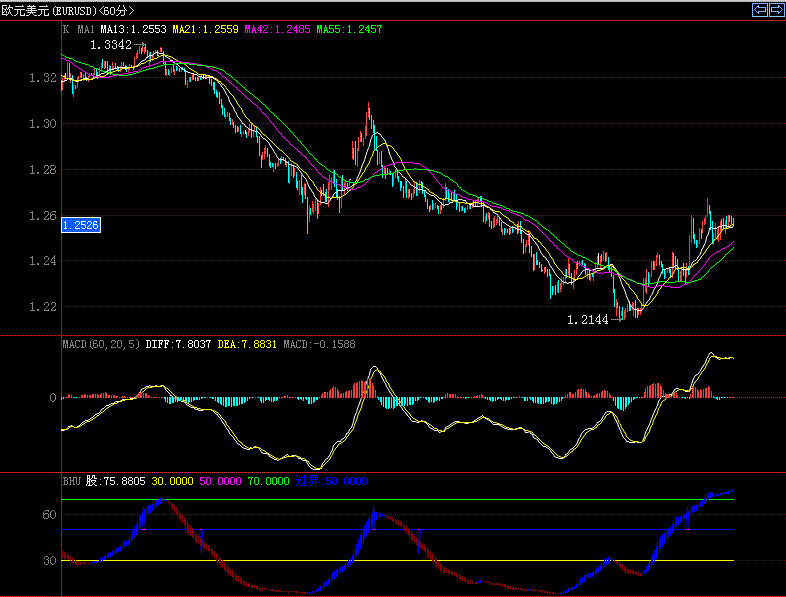Click the blue 1.2526 current price tag

(x=80, y=226)
